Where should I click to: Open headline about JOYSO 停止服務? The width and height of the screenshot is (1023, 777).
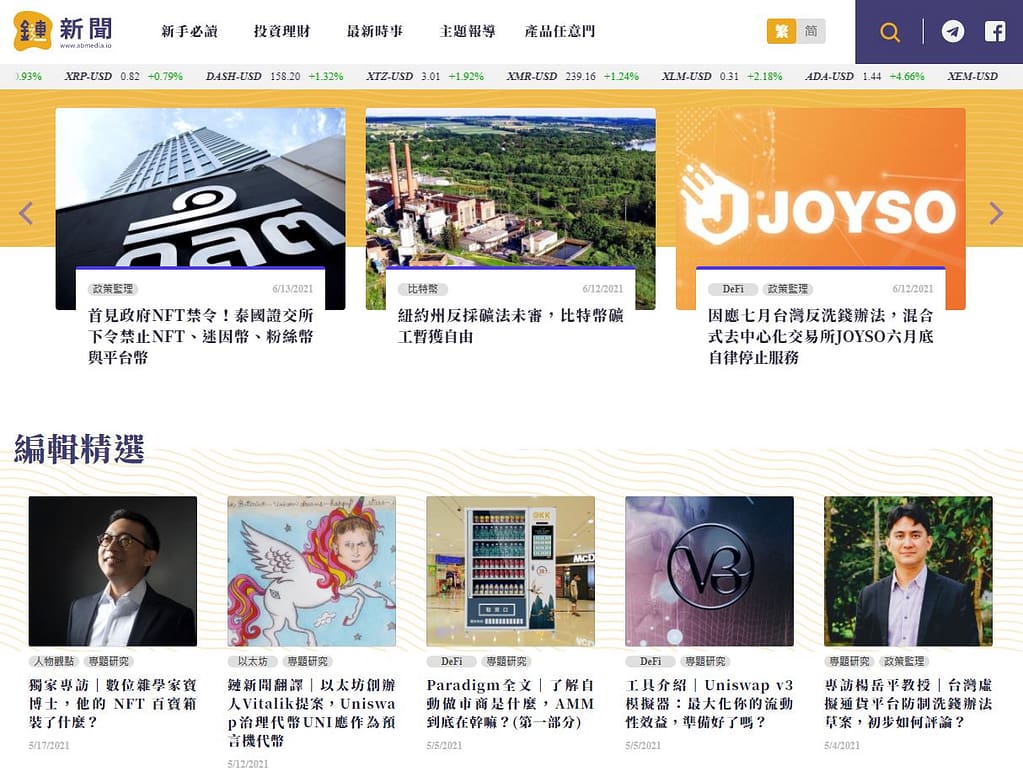tap(821, 337)
